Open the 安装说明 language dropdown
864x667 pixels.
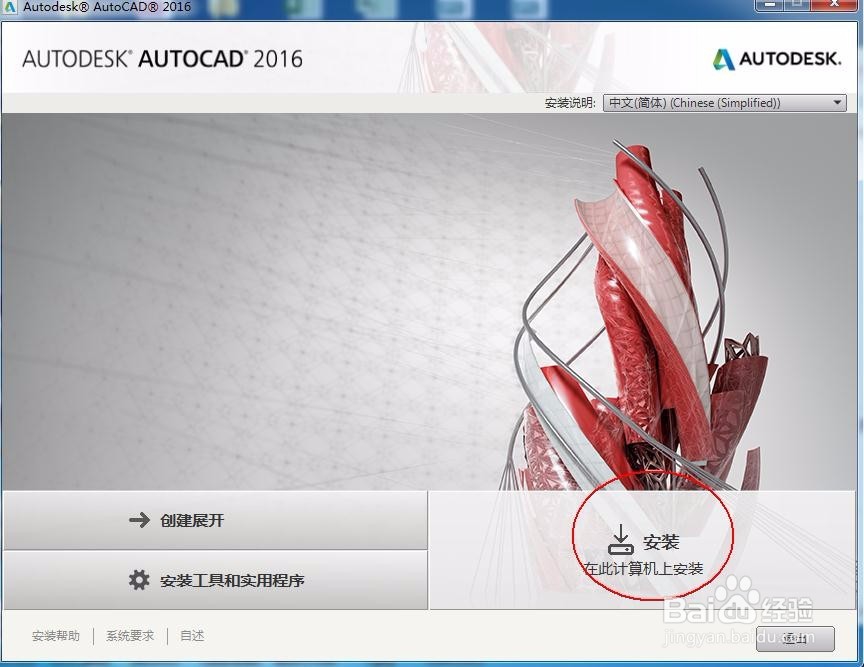coord(725,103)
